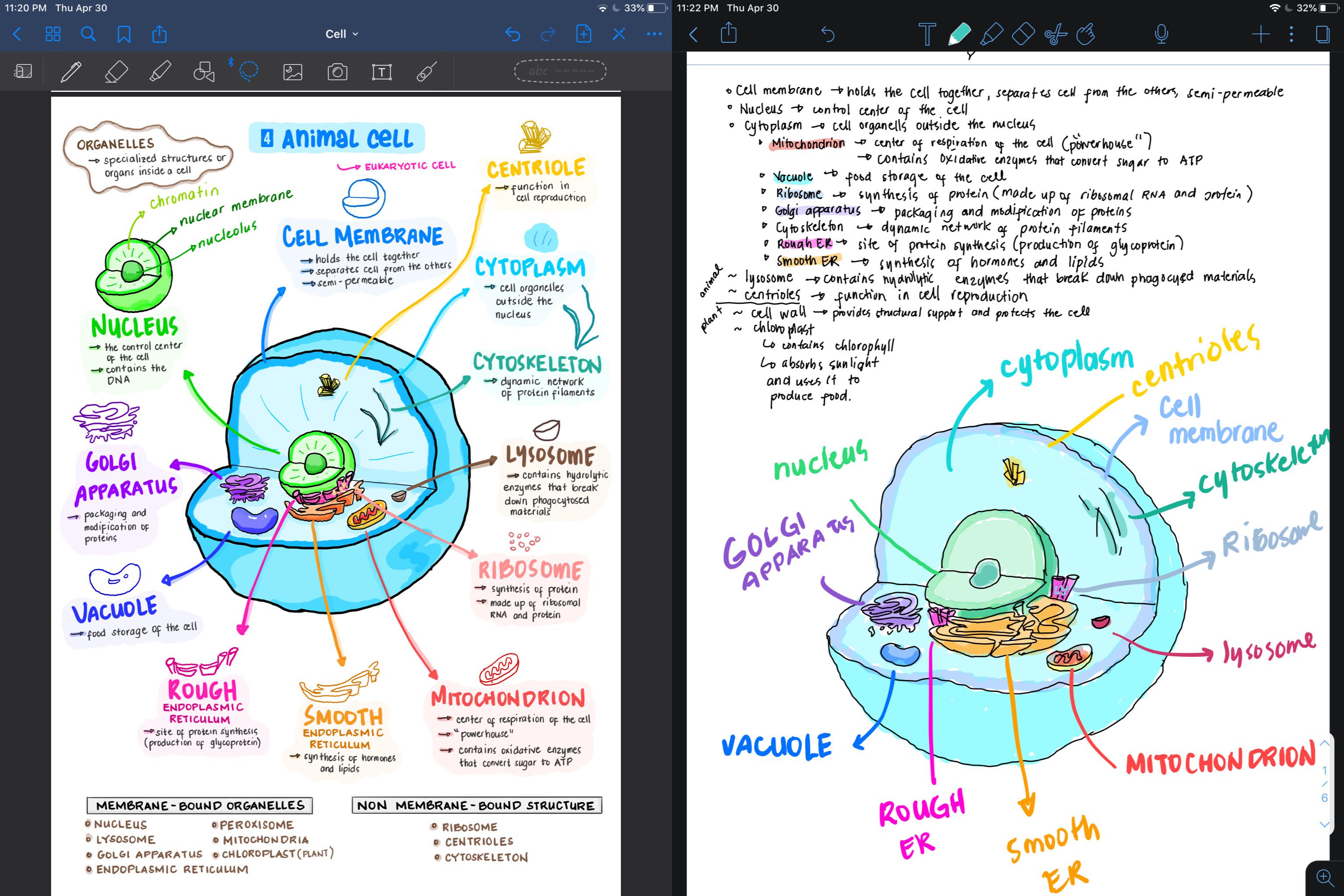Open Notability vertical three-dot options menu
The width and height of the screenshot is (1344, 896).
(1291, 34)
